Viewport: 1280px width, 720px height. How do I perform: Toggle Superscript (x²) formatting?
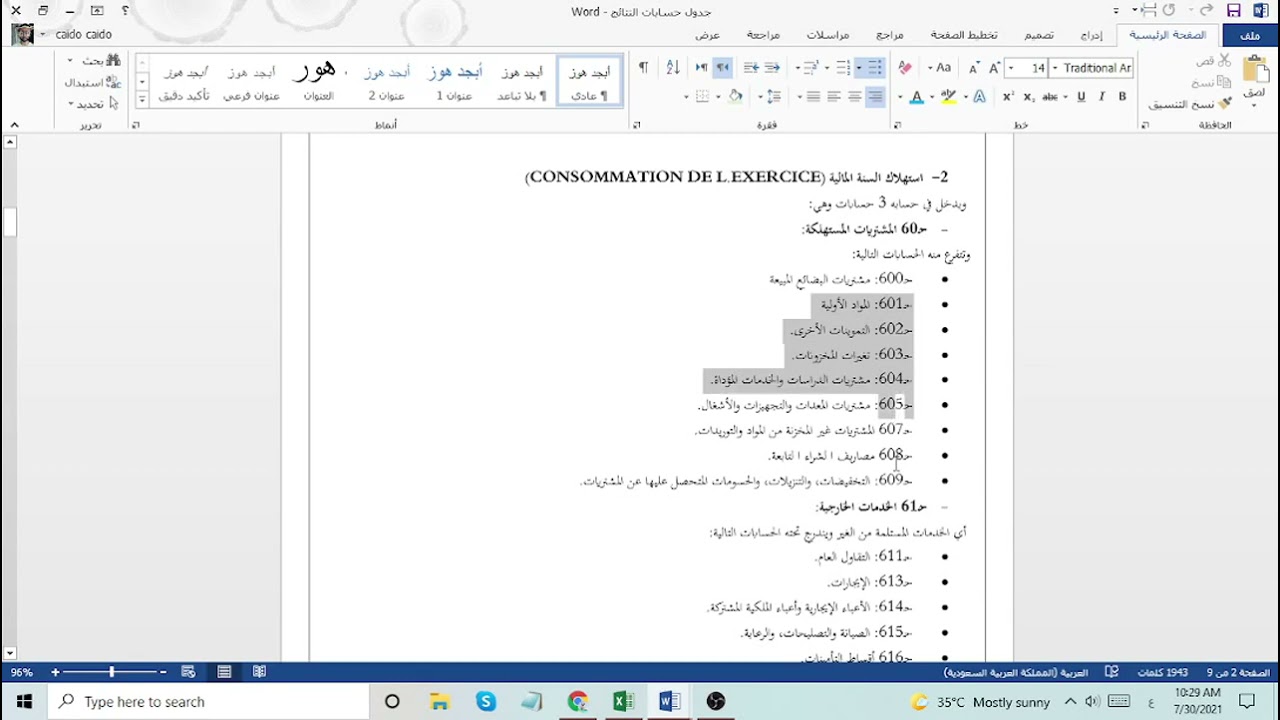pyautogui.click(x=1008, y=97)
